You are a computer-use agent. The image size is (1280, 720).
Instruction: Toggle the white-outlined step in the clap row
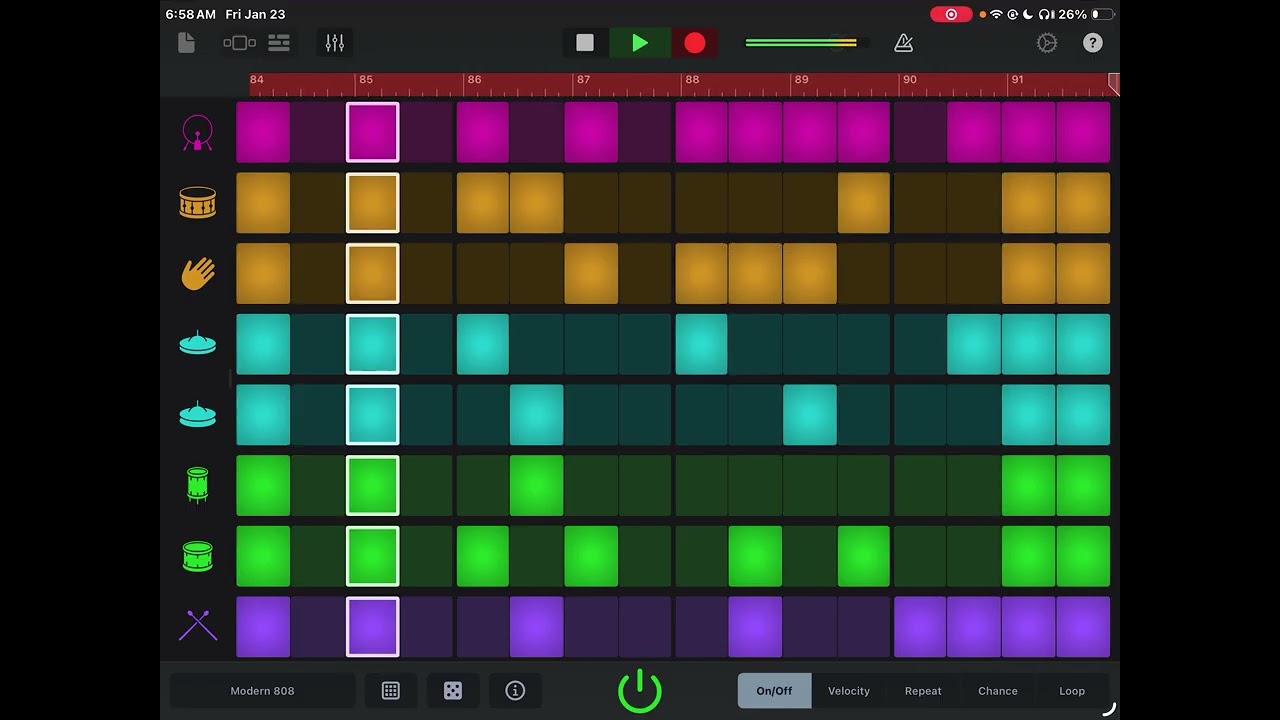pos(373,273)
